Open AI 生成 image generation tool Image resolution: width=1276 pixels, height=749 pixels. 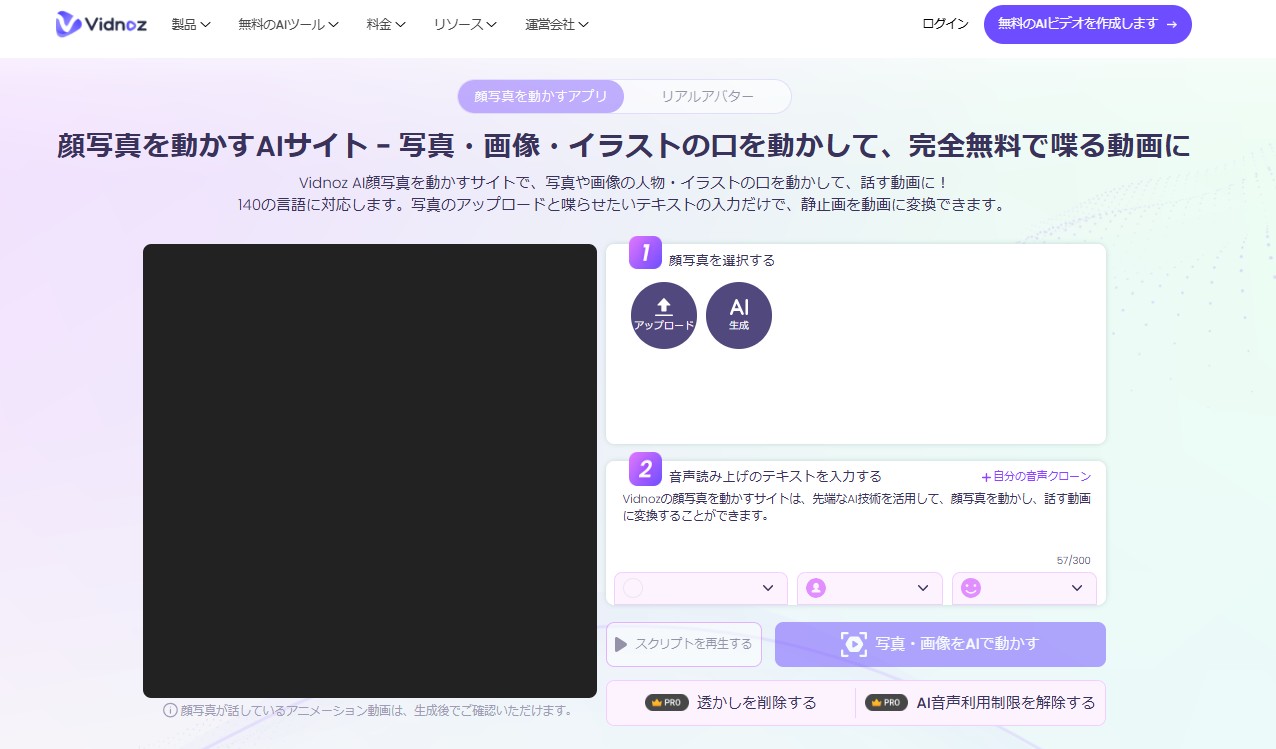click(739, 315)
